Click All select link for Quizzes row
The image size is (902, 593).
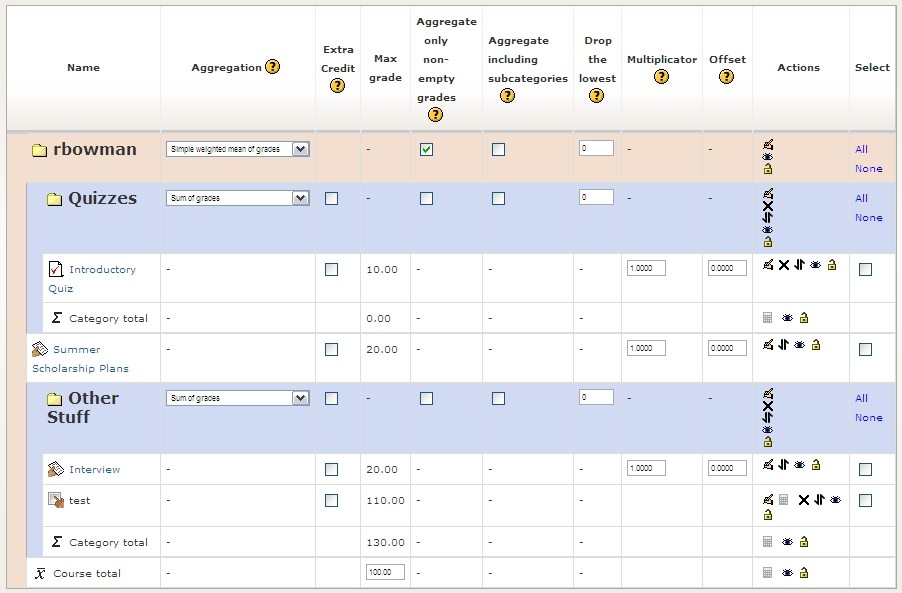[x=861, y=198]
